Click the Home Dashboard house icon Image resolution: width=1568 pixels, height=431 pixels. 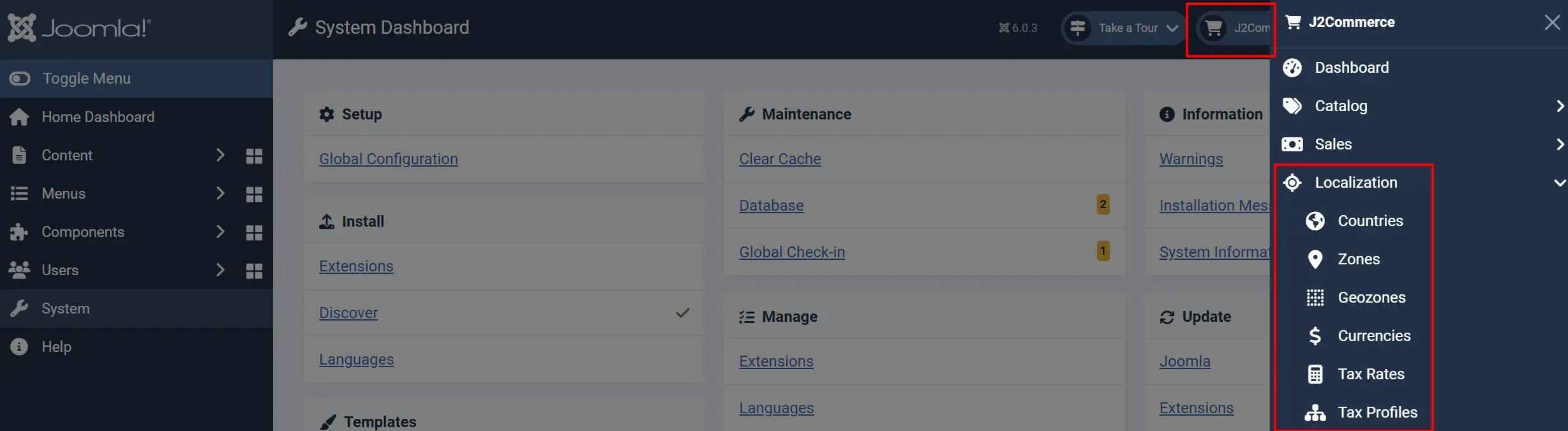tap(19, 117)
